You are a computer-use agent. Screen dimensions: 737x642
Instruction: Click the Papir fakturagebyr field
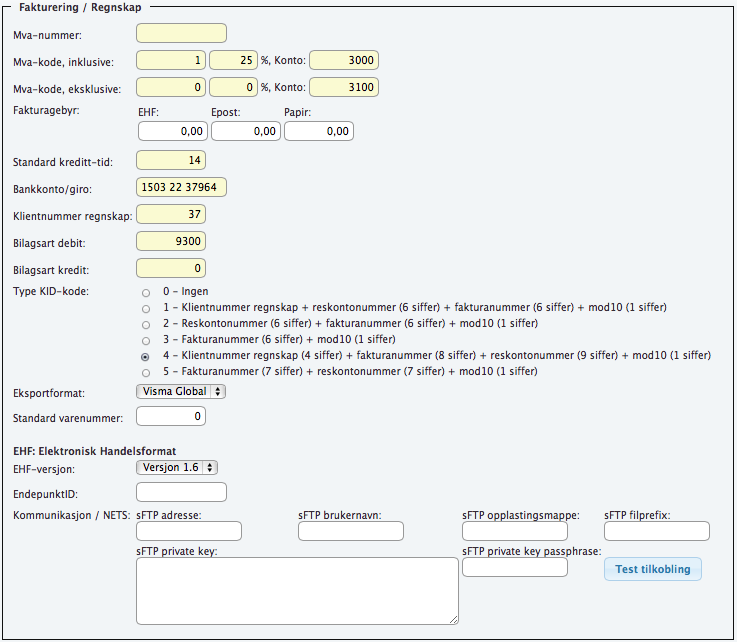(x=319, y=131)
